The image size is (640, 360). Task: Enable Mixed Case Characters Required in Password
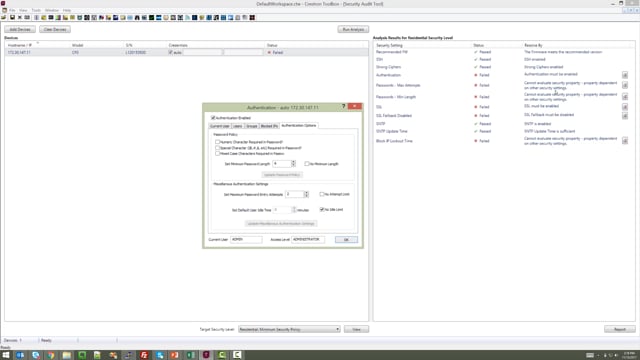[x=218, y=153]
